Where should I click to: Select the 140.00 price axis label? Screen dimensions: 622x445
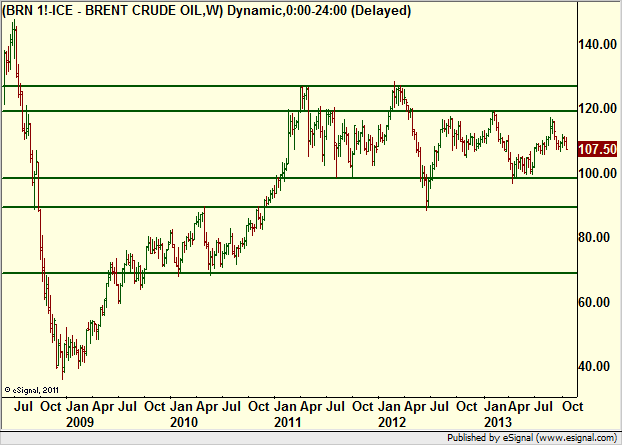pyautogui.click(x=597, y=44)
